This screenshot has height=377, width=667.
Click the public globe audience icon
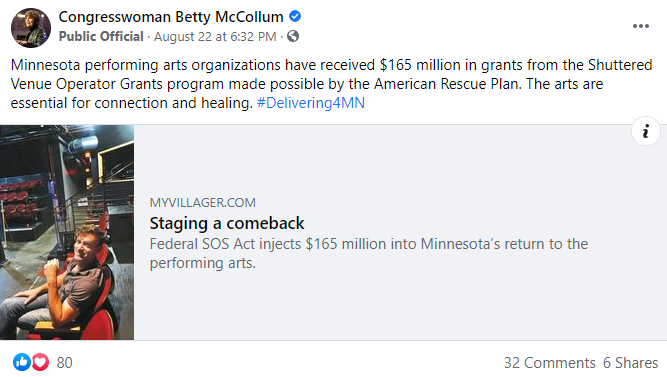(x=293, y=36)
